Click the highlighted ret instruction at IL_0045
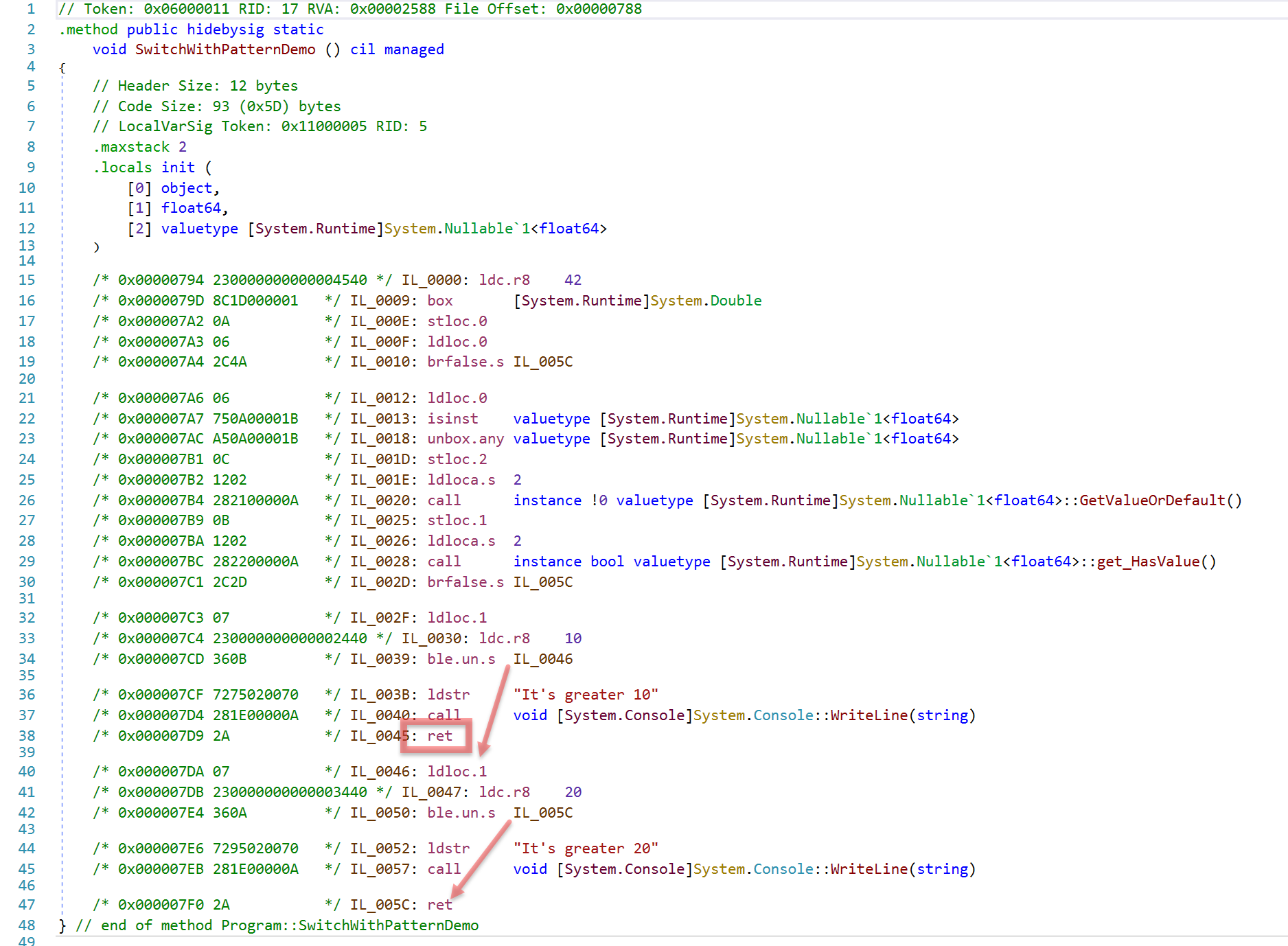 point(439,736)
